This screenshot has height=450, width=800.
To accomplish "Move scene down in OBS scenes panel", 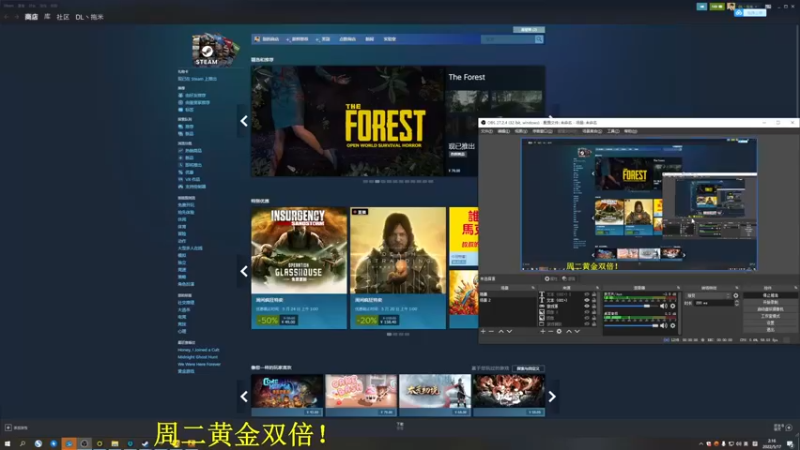I will pyautogui.click(x=509, y=332).
